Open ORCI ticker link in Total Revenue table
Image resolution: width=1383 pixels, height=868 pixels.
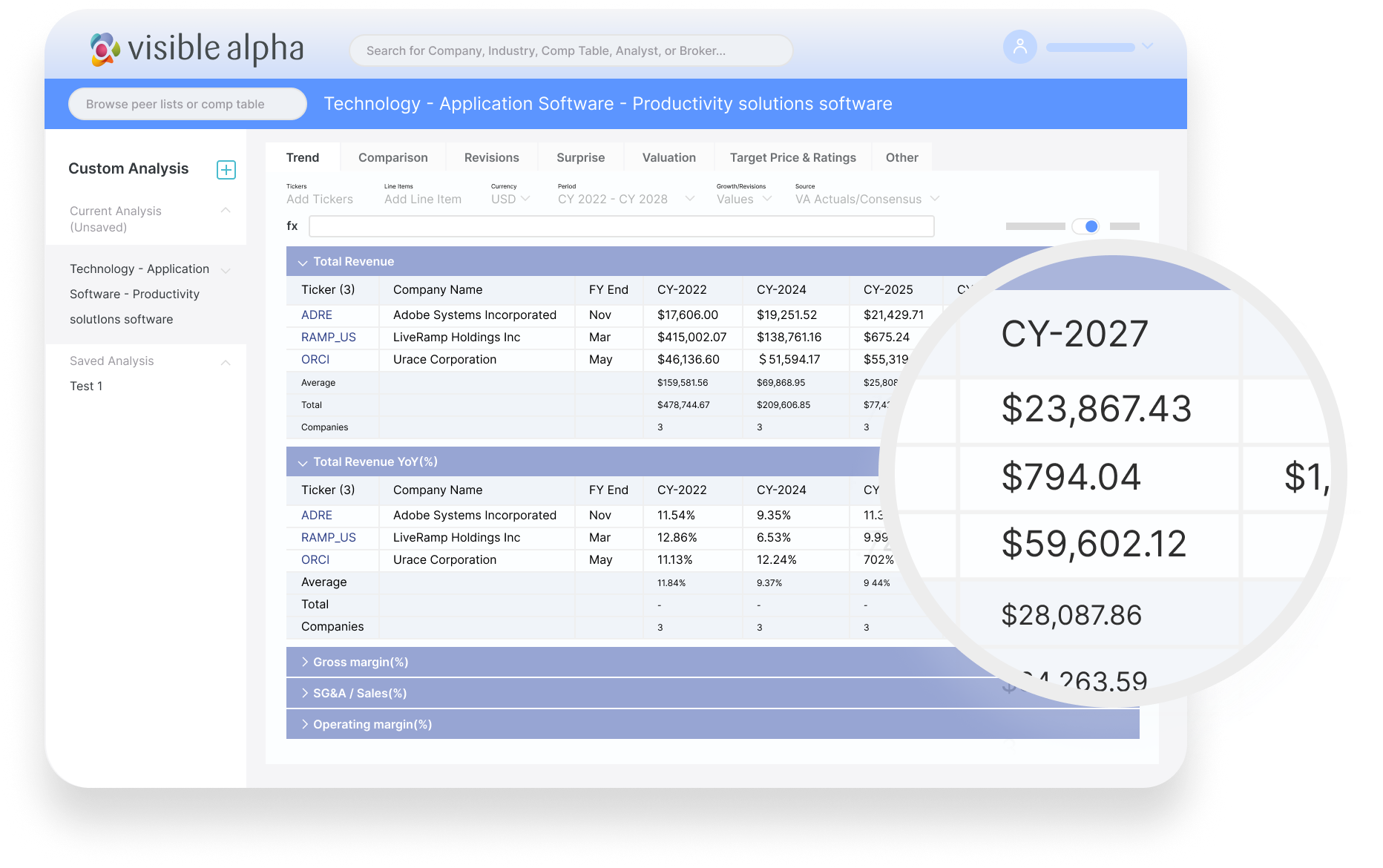click(315, 359)
